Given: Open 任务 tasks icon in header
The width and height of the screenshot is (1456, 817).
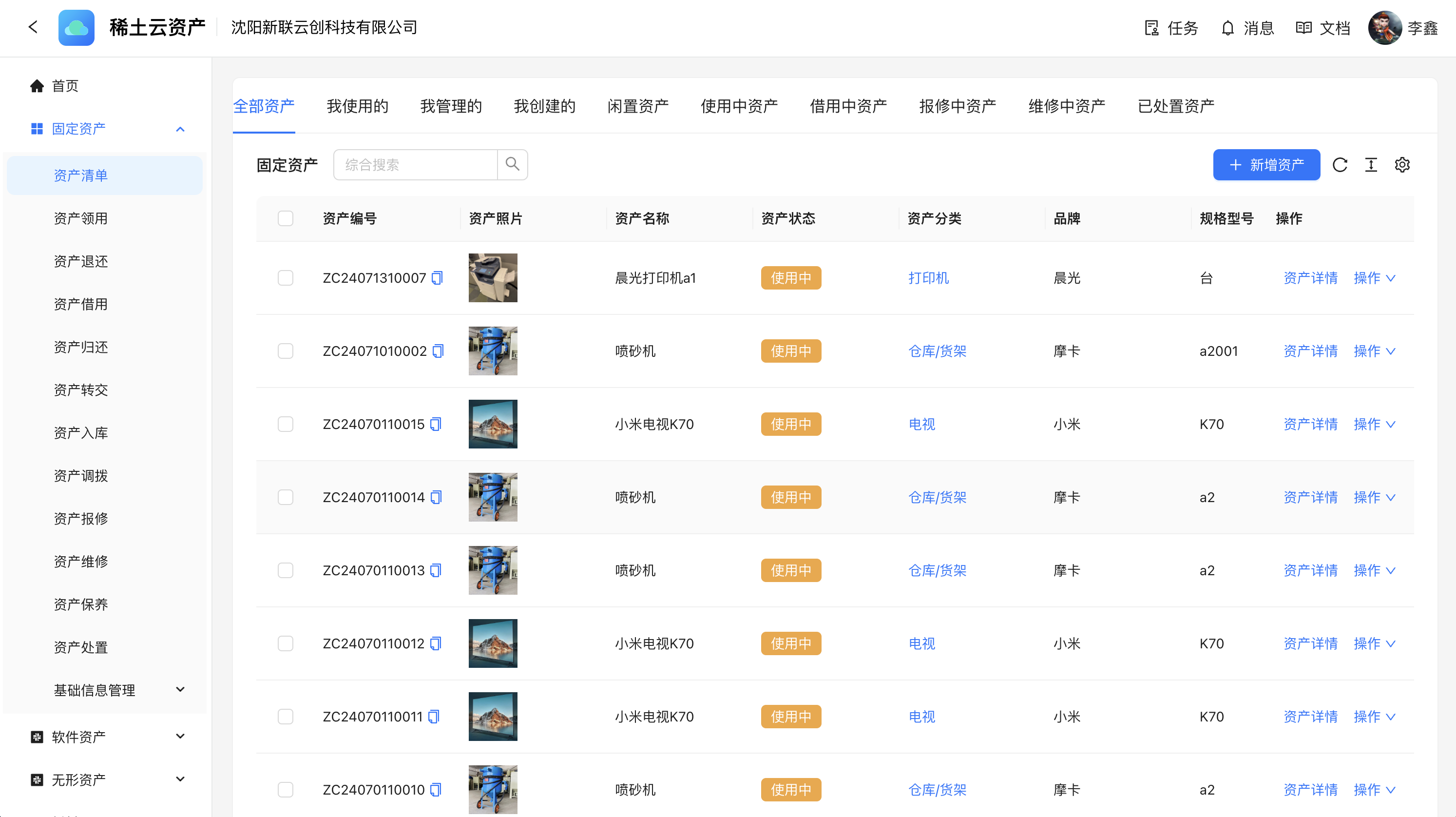Looking at the screenshot, I should coord(1151,28).
